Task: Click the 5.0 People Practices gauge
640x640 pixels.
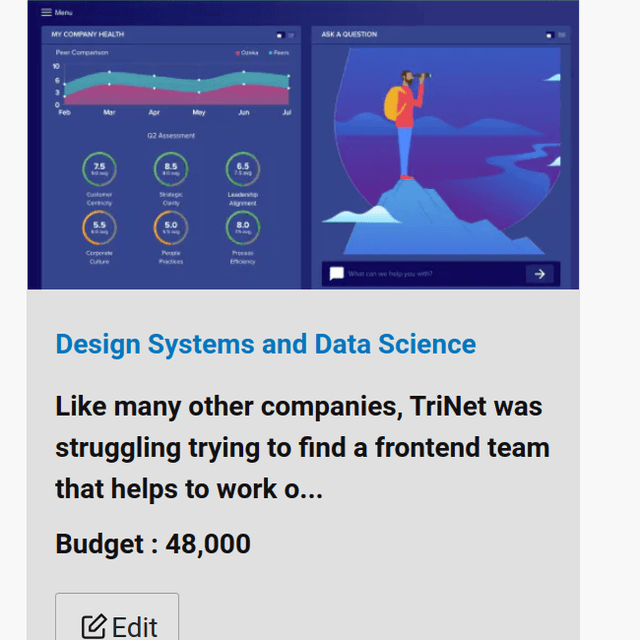Action: coord(171,227)
